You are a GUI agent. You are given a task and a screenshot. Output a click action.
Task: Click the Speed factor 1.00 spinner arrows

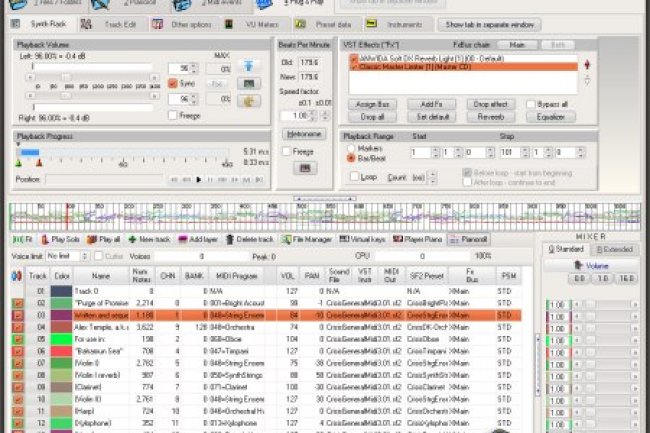(x=313, y=116)
